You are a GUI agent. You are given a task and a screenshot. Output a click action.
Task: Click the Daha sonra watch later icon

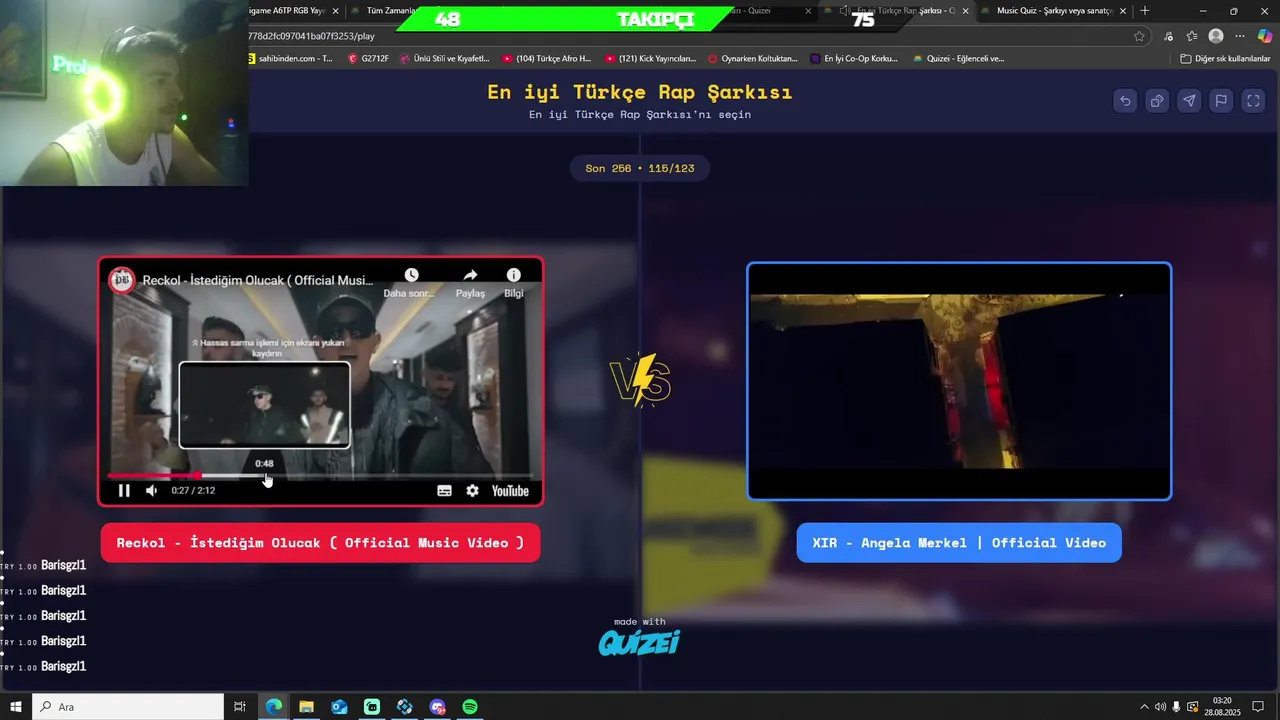[411, 275]
